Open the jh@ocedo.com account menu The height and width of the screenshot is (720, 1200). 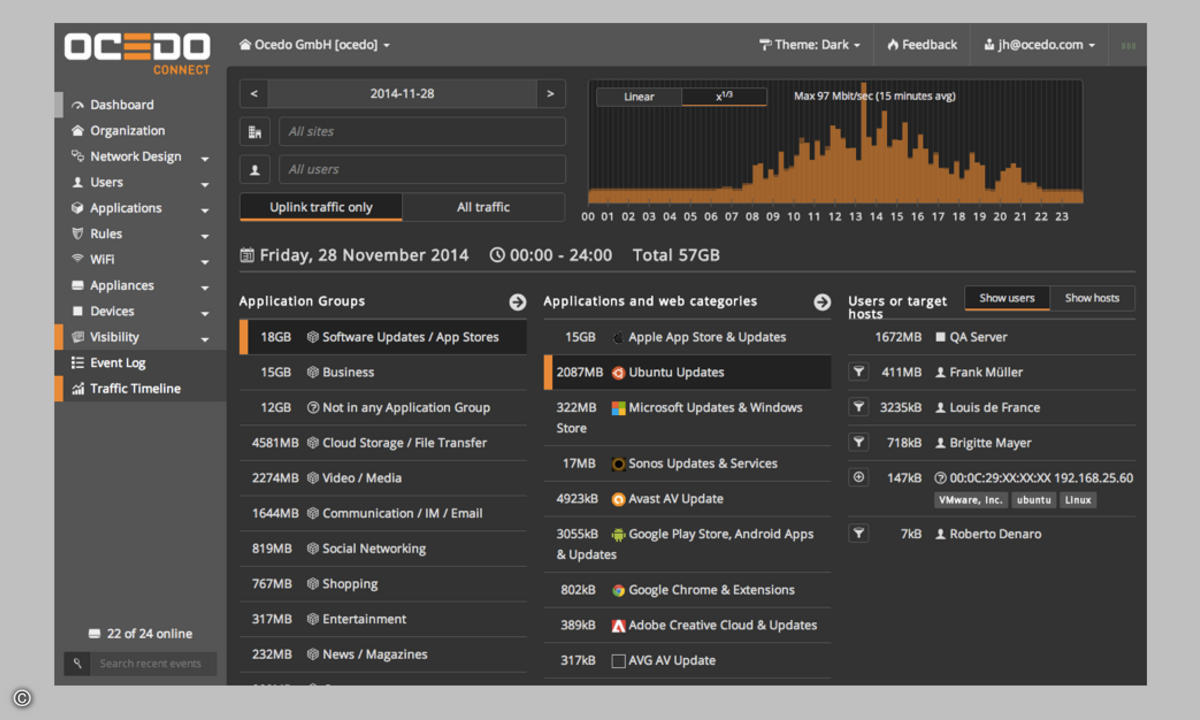[1039, 45]
